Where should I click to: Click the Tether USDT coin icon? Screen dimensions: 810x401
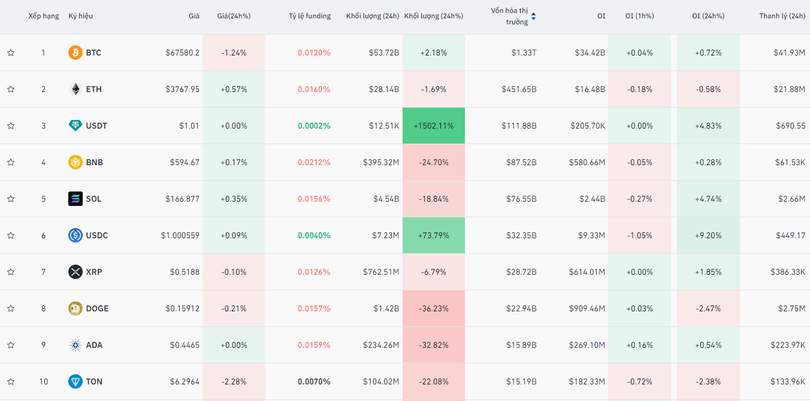pyautogui.click(x=75, y=126)
